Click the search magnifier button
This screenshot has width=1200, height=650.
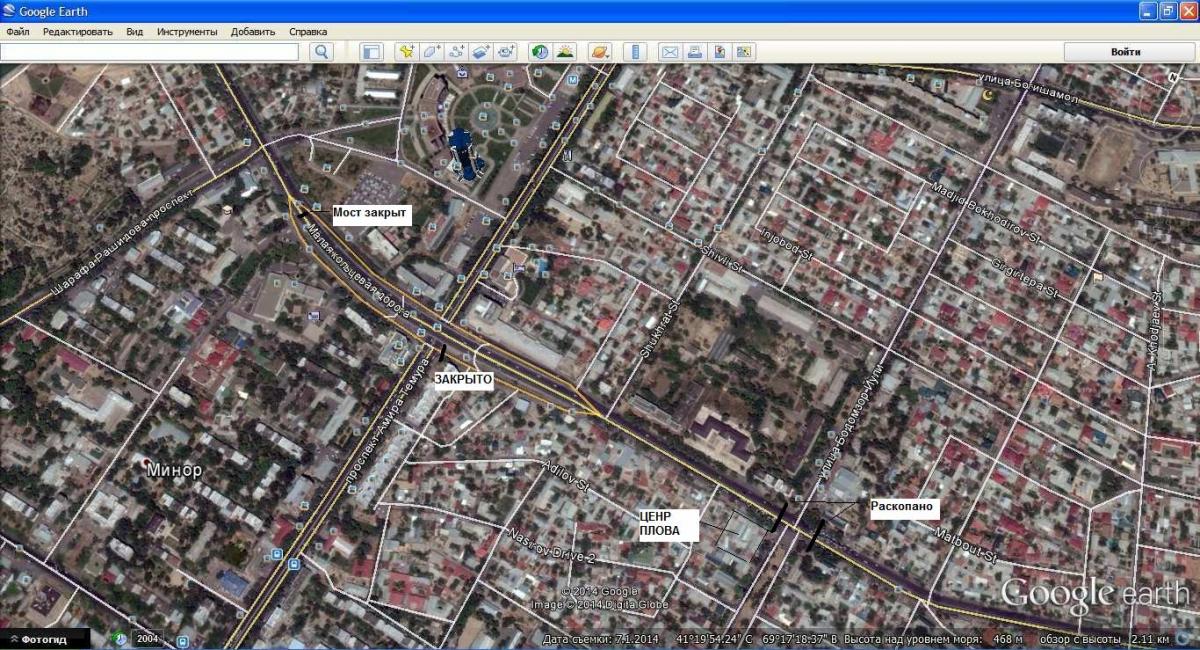pos(321,52)
